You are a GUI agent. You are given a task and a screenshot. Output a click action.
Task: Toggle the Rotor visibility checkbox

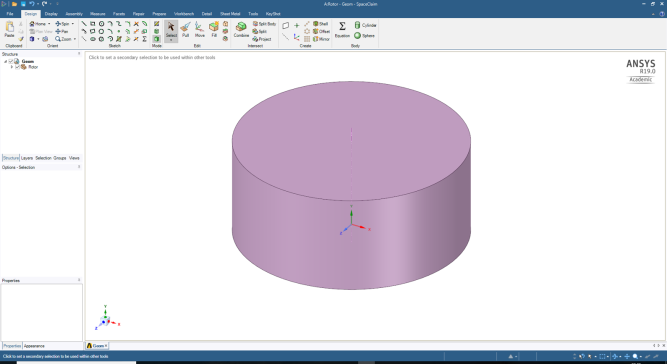[17, 67]
